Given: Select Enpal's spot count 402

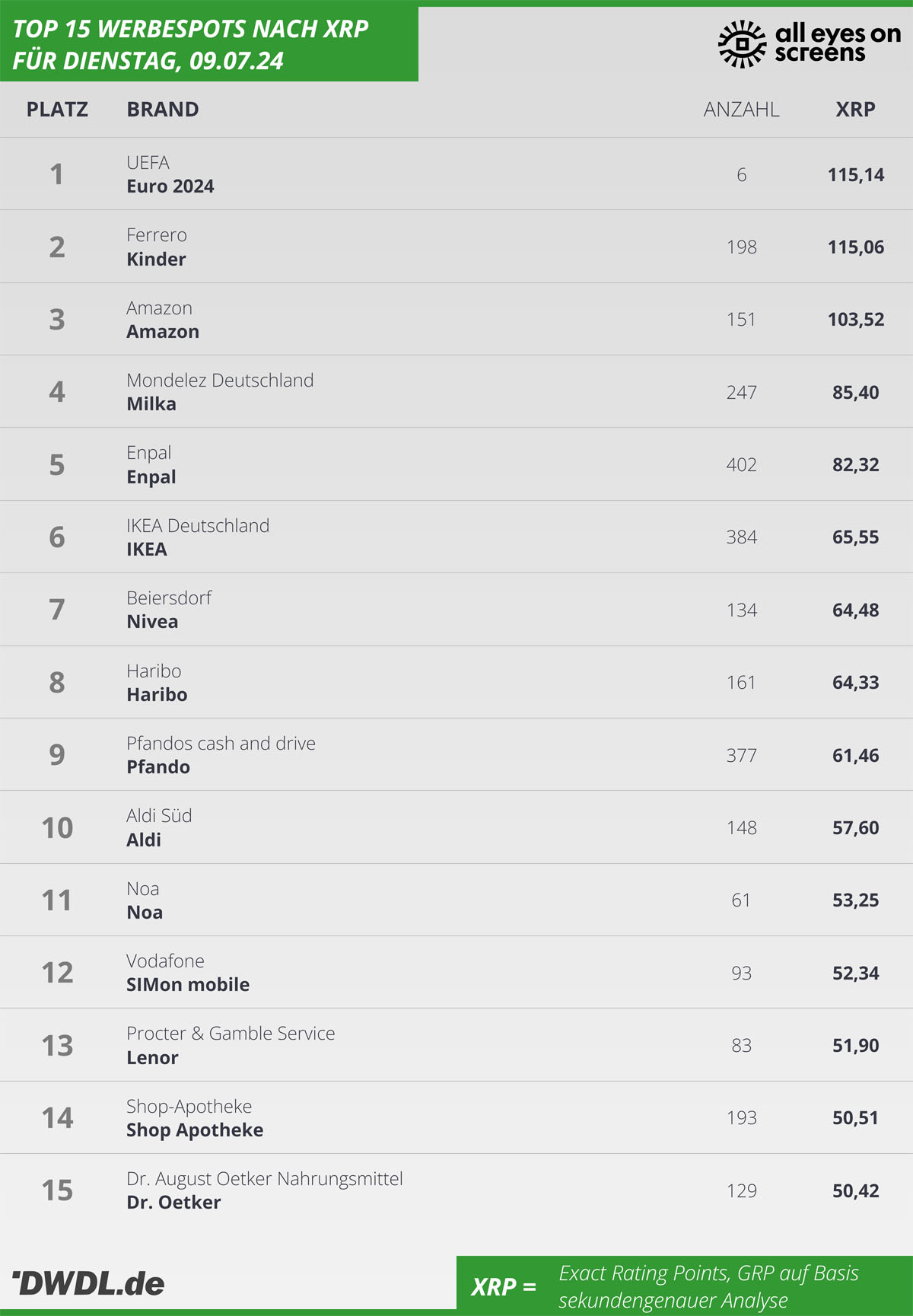Looking at the screenshot, I should pyautogui.click(x=741, y=465).
